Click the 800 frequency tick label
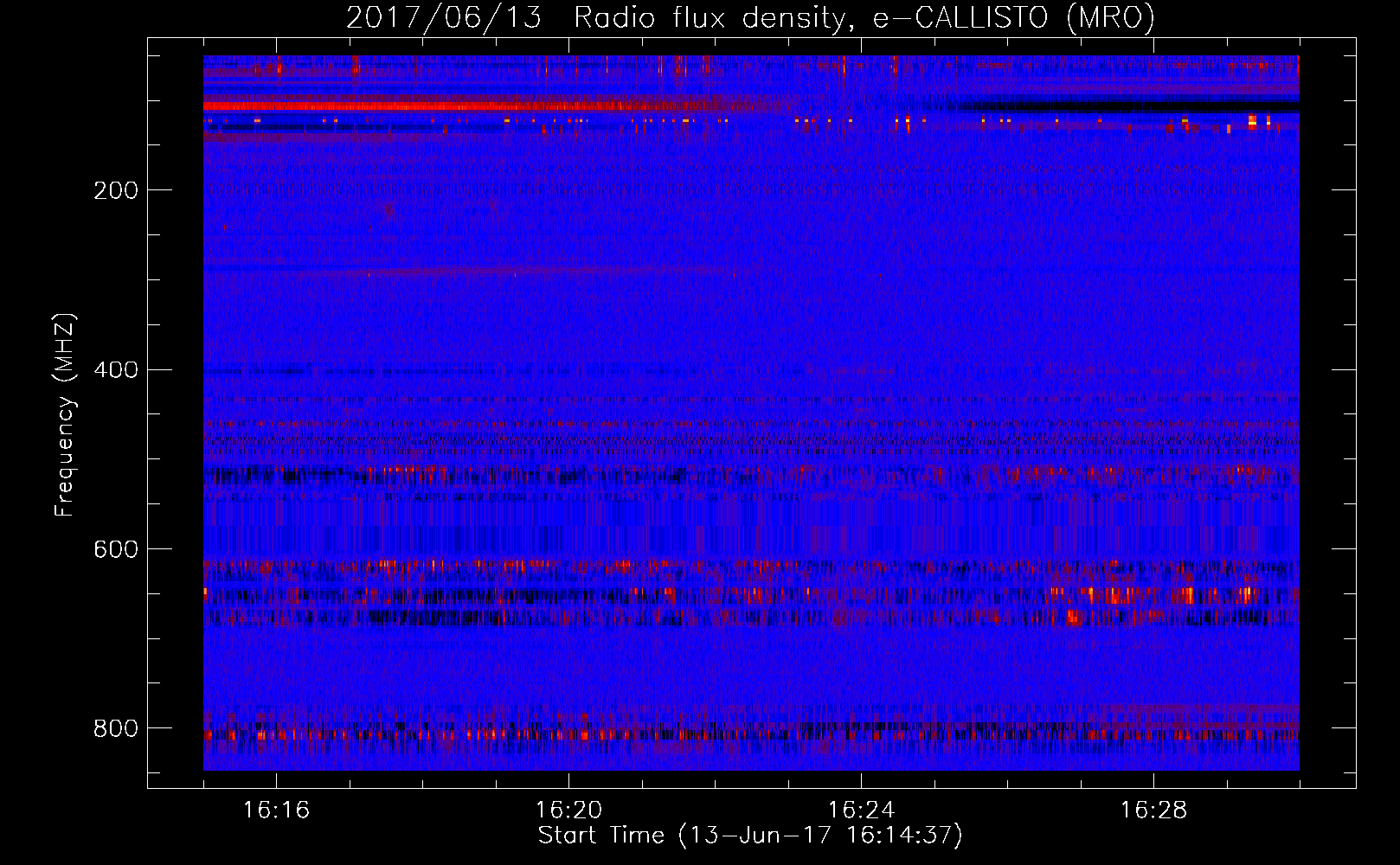Screen dimensions: 1400x865 pyautogui.click(x=116, y=728)
